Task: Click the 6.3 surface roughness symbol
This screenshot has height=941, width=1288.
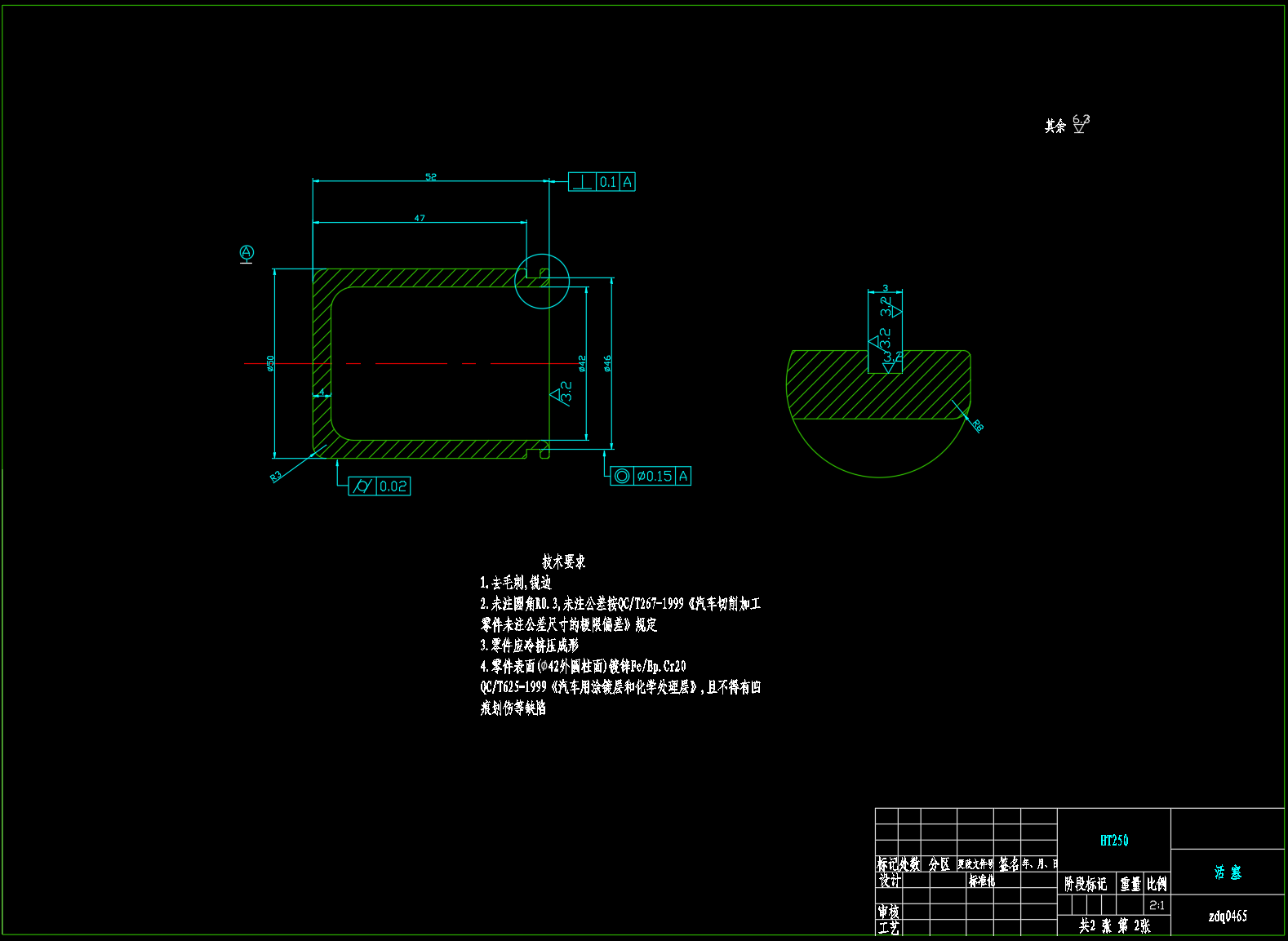Action: tap(1080, 124)
